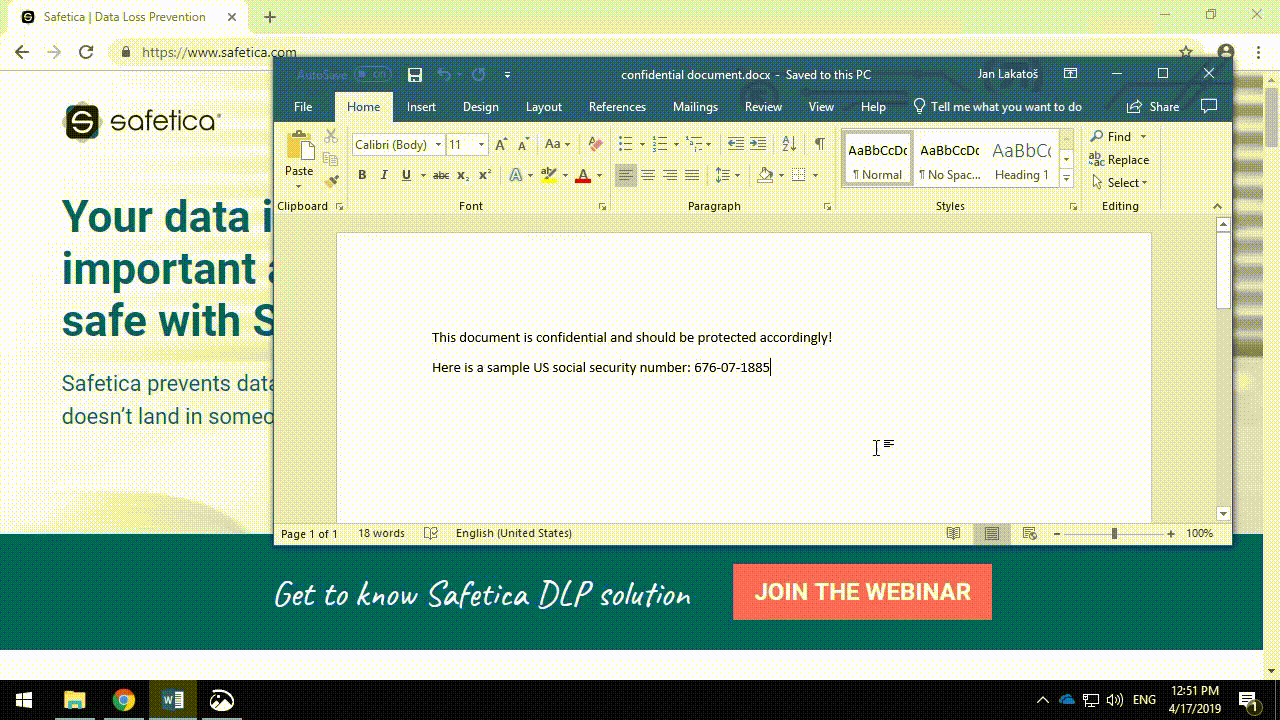Show paragraph marks with pilcrow icon

[819, 144]
